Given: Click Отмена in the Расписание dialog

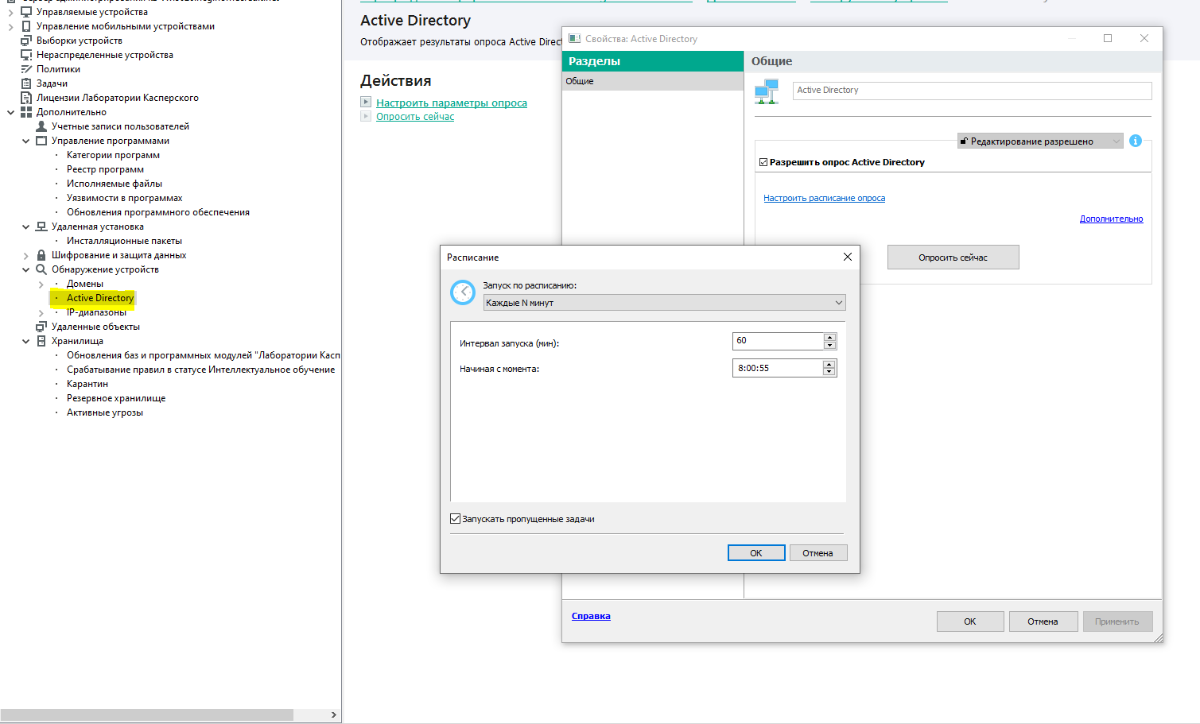Looking at the screenshot, I should coord(818,553).
